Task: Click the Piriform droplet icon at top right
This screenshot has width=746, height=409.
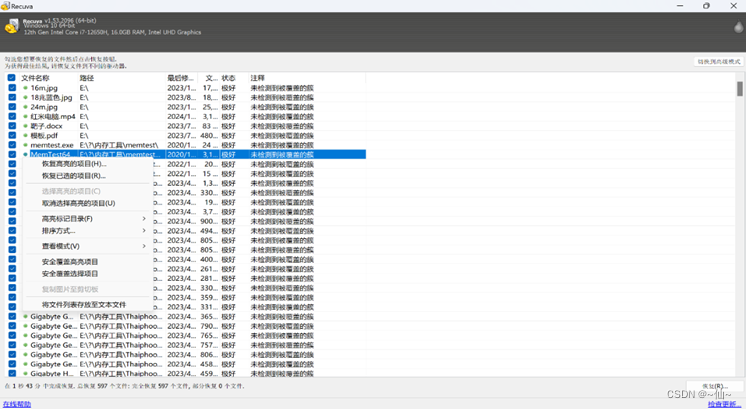Action: coord(739,27)
